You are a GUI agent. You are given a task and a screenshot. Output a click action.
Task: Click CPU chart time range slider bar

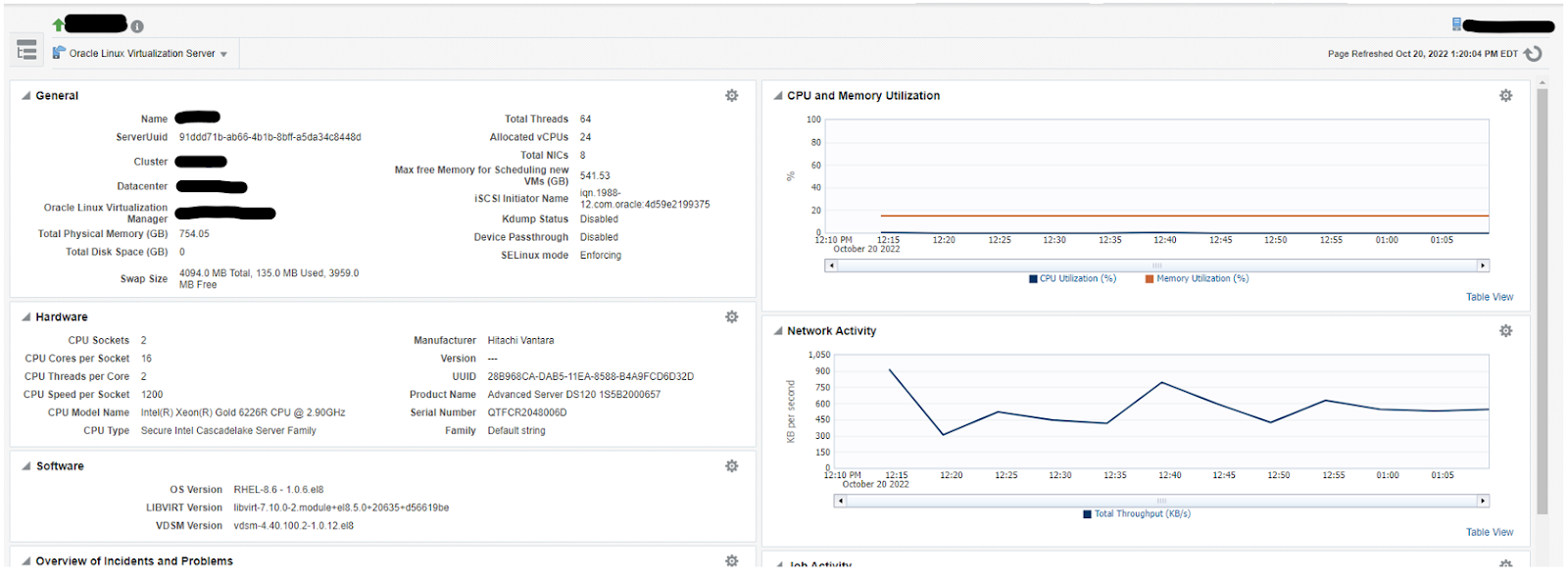click(1156, 265)
